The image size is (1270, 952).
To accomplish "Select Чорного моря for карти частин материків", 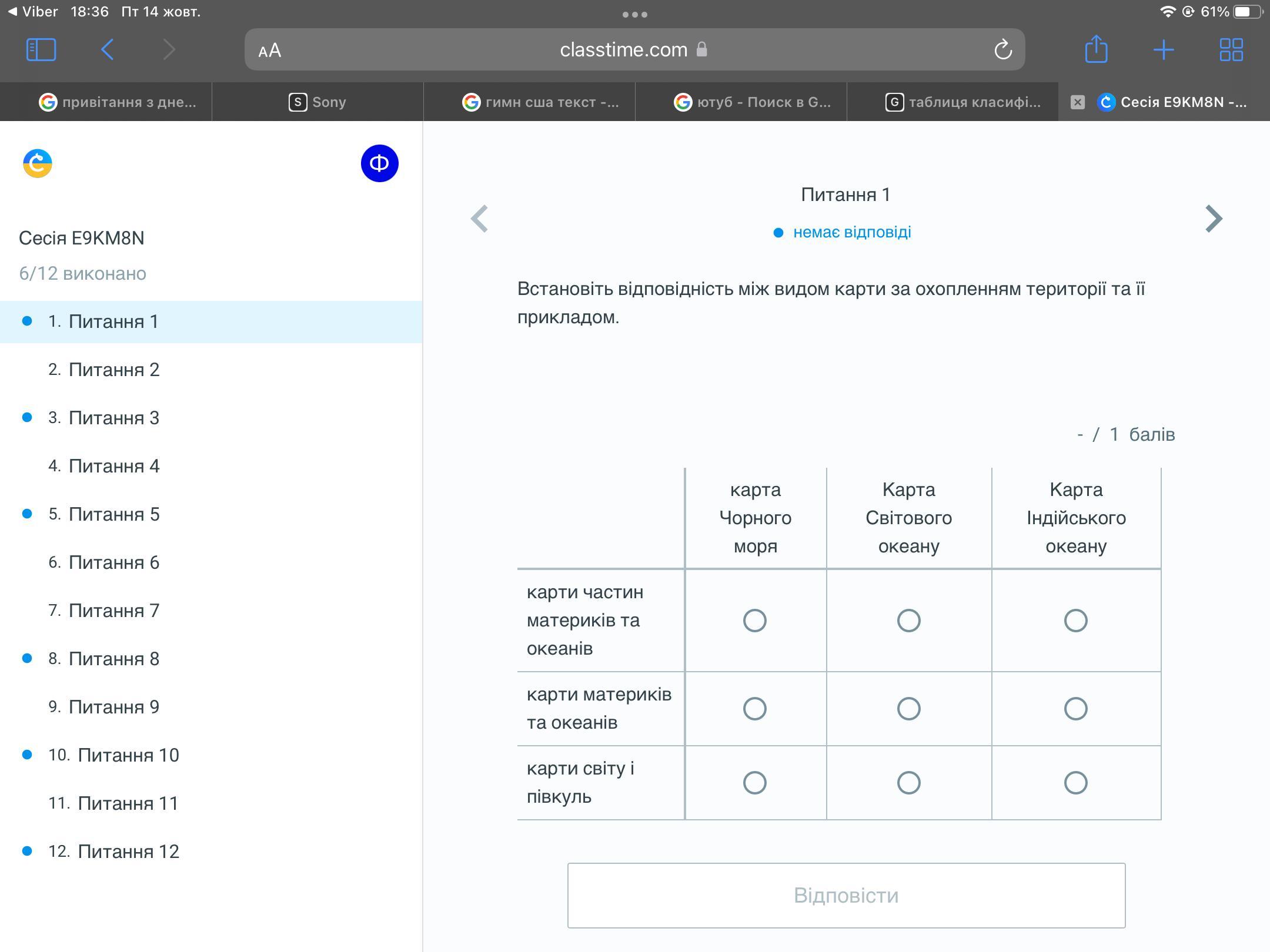I will tap(754, 621).
